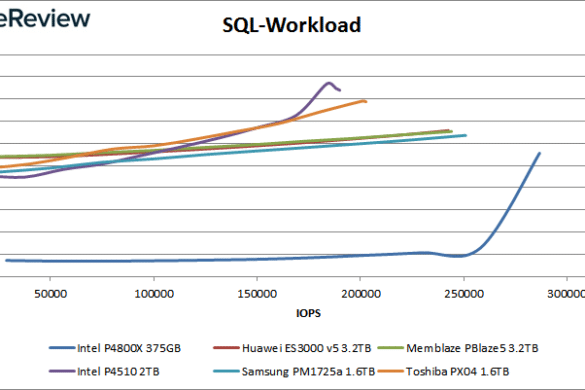The image size is (585, 390).
Task: Click the 200000 axis tick label
Action: click(361, 294)
